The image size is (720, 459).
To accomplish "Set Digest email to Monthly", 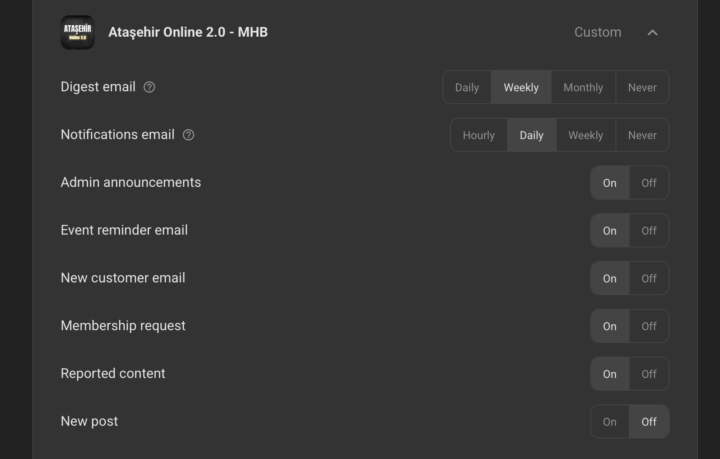I will tap(583, 87).
